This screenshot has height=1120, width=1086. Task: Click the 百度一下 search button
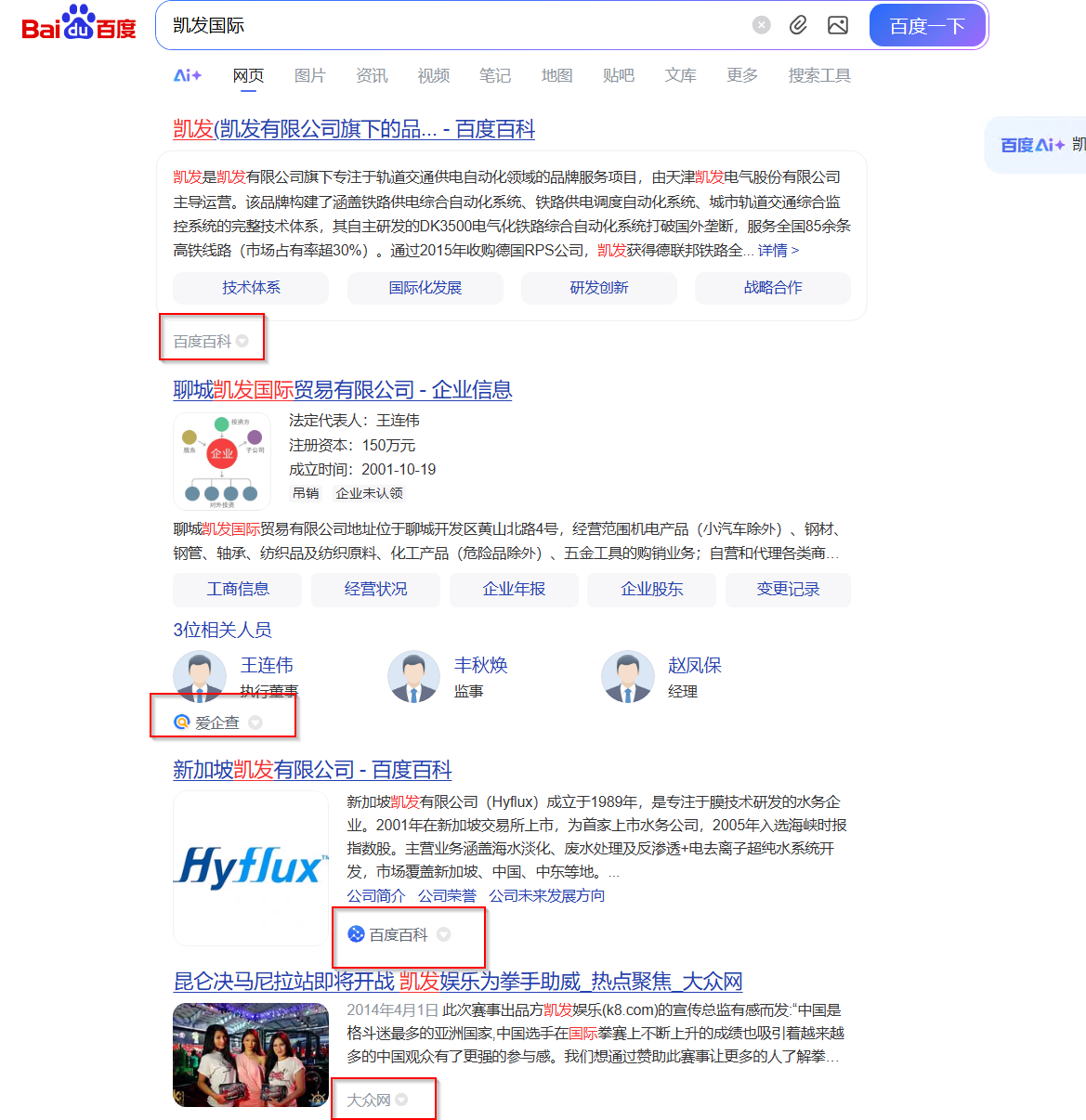[927, 25]
